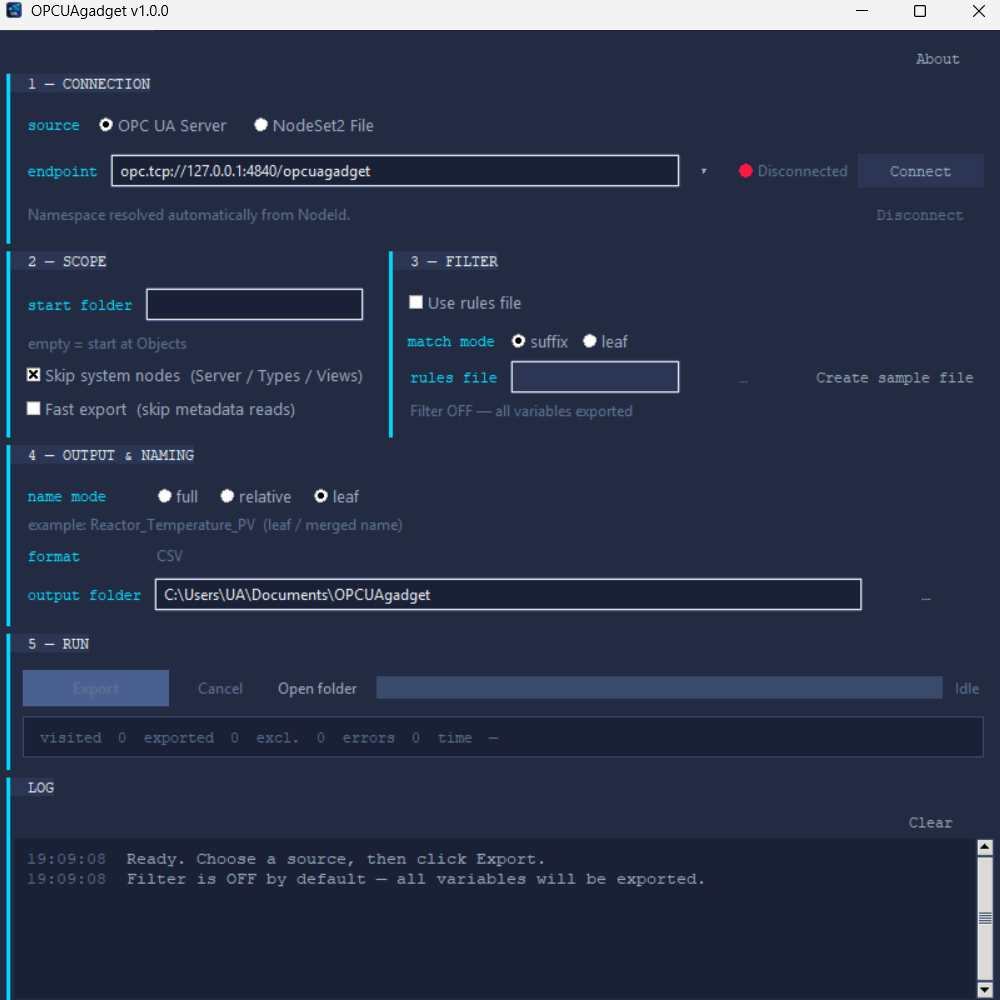Click the '1 — CONNECTION' section header

[89, 84]
